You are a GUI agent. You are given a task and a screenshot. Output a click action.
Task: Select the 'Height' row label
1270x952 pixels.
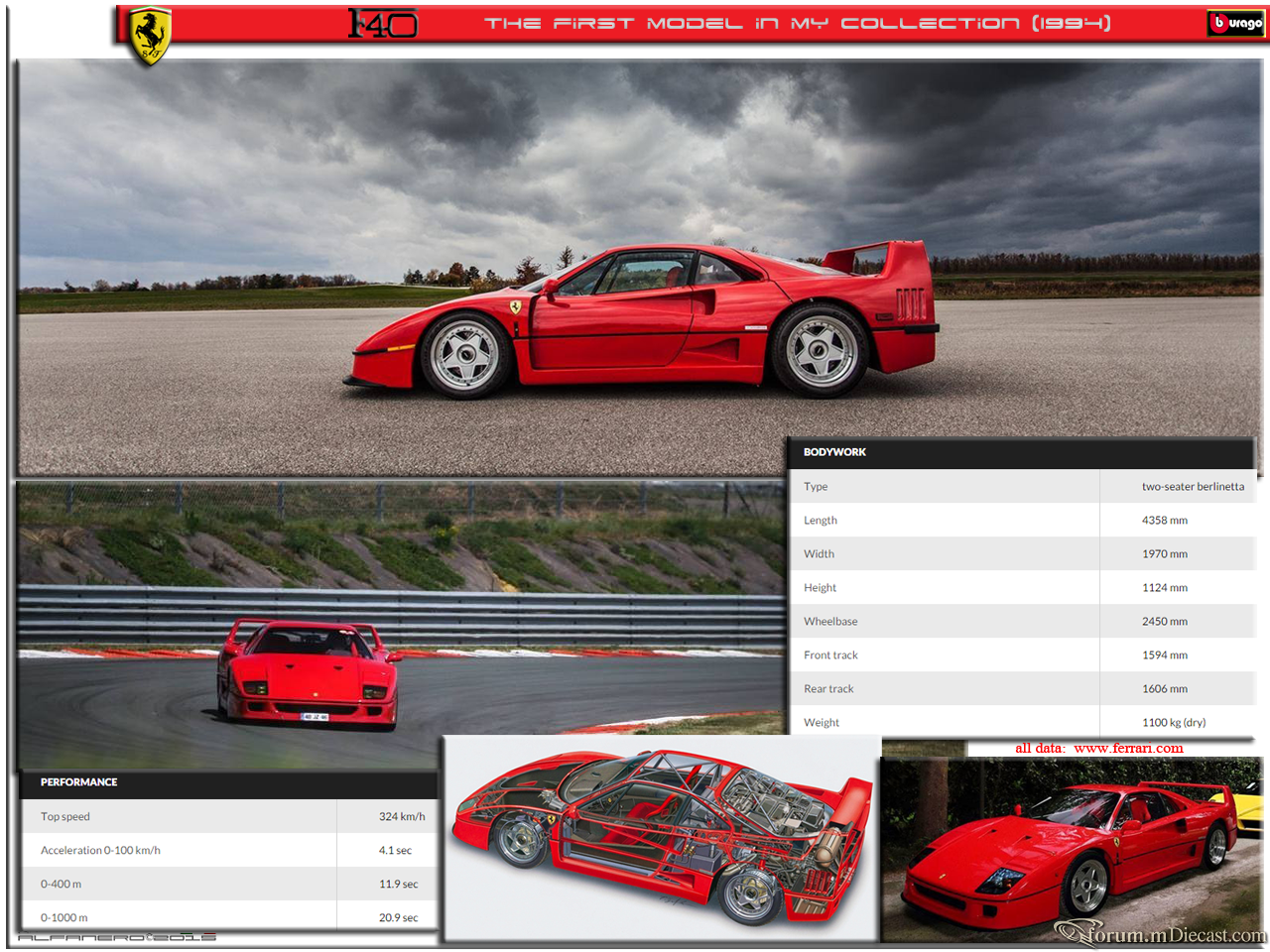click(x=820, y=588)
